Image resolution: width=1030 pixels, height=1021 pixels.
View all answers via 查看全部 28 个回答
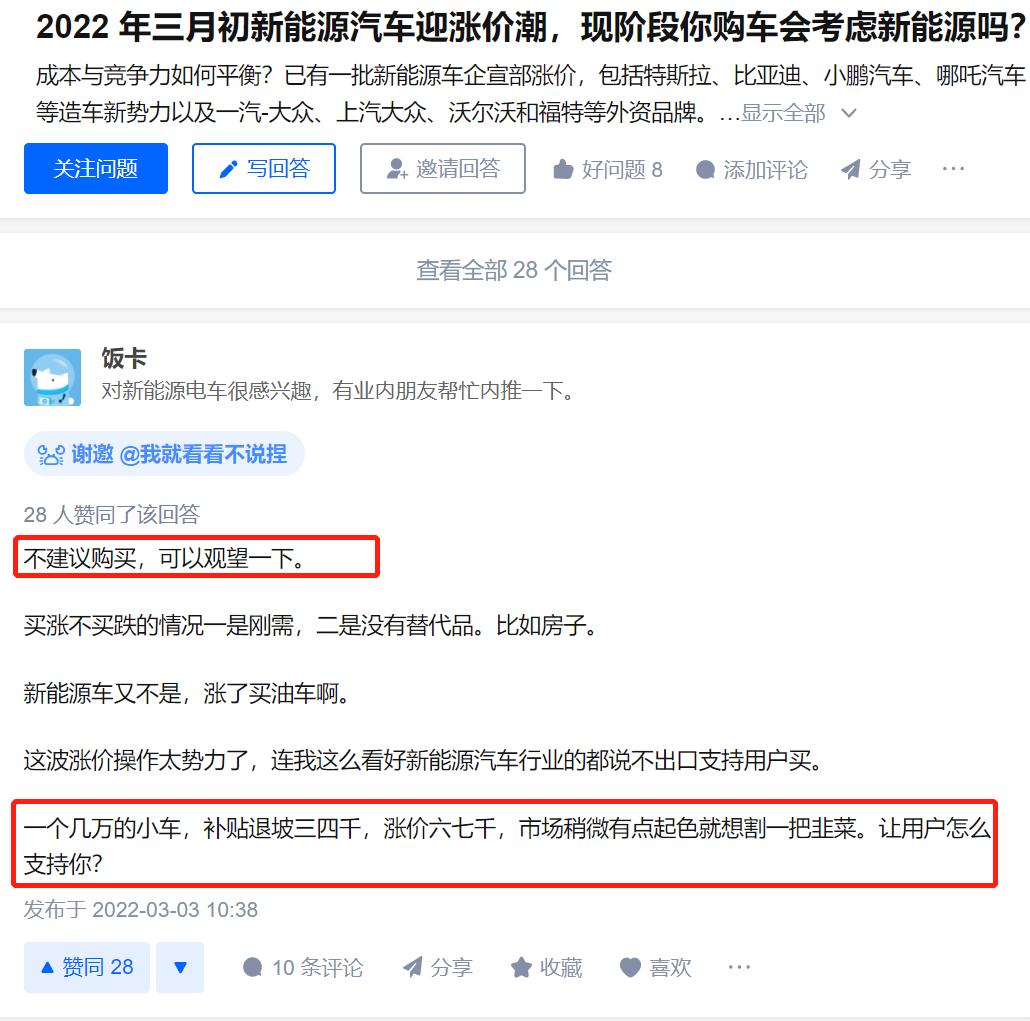514,270
